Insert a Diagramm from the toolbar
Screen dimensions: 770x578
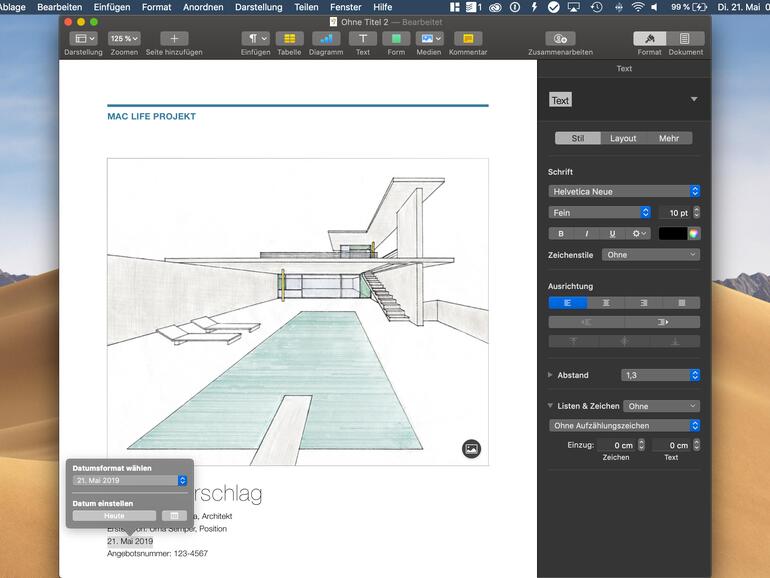326,39
